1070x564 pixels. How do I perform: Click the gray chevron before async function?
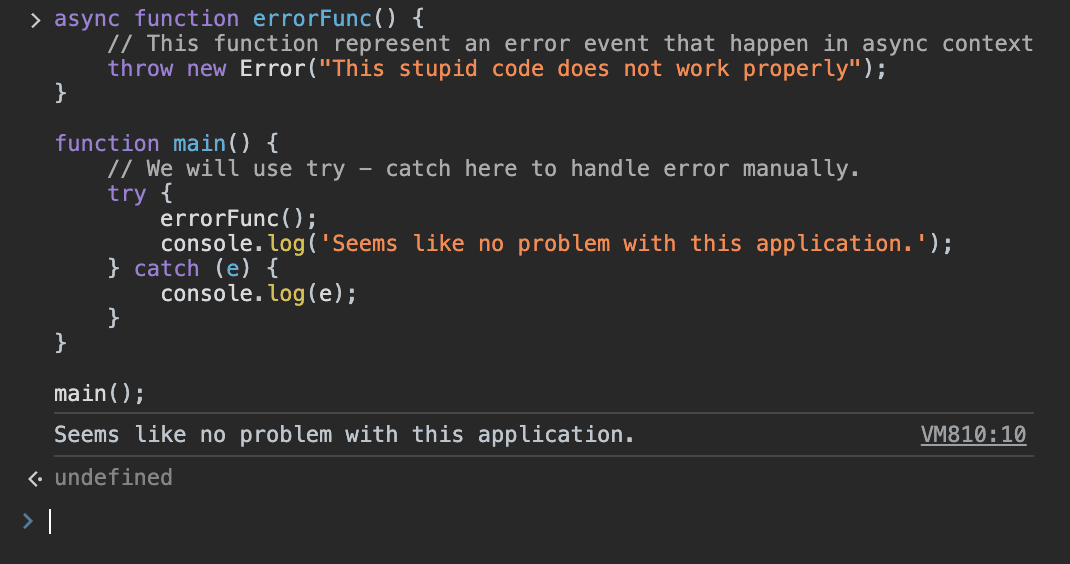pos(35,20)
